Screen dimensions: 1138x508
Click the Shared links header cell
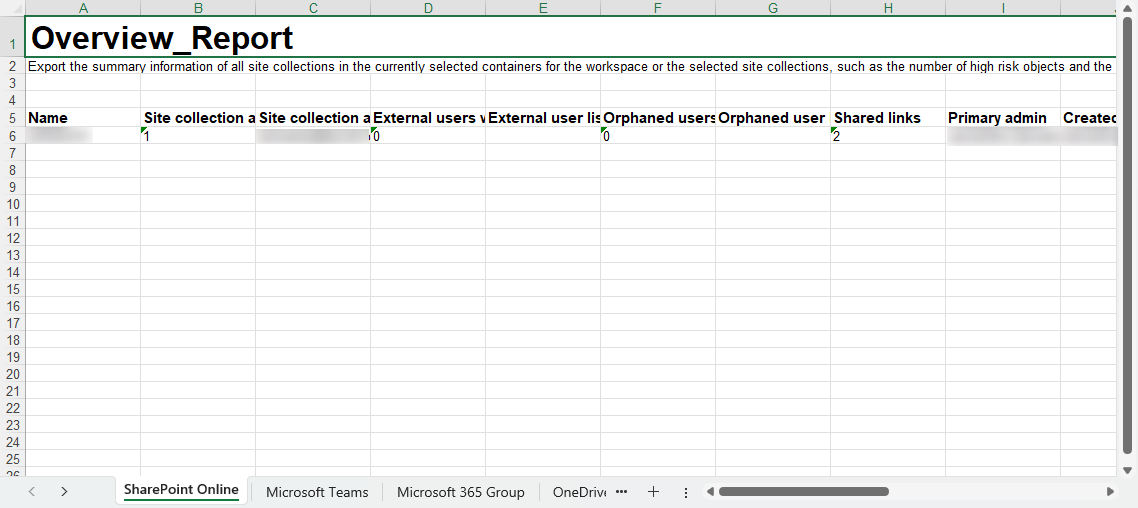tap(888, 118)
